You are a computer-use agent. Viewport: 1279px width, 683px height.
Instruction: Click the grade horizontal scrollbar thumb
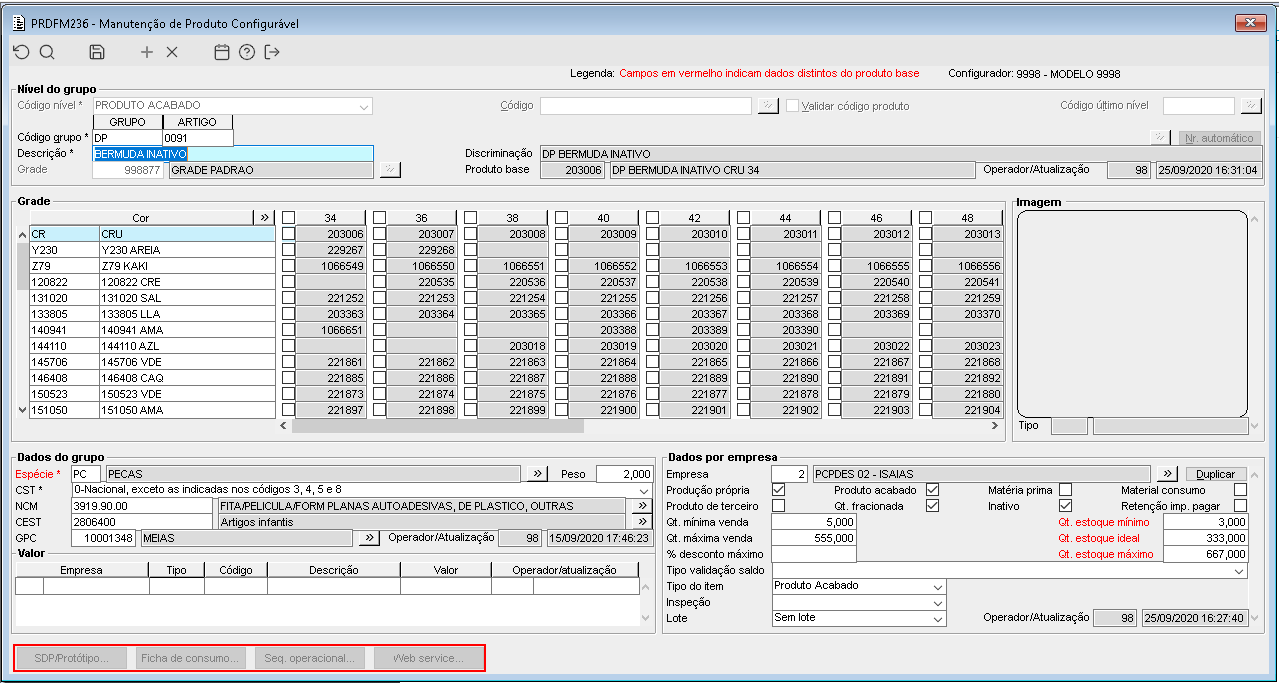(438, 426)
